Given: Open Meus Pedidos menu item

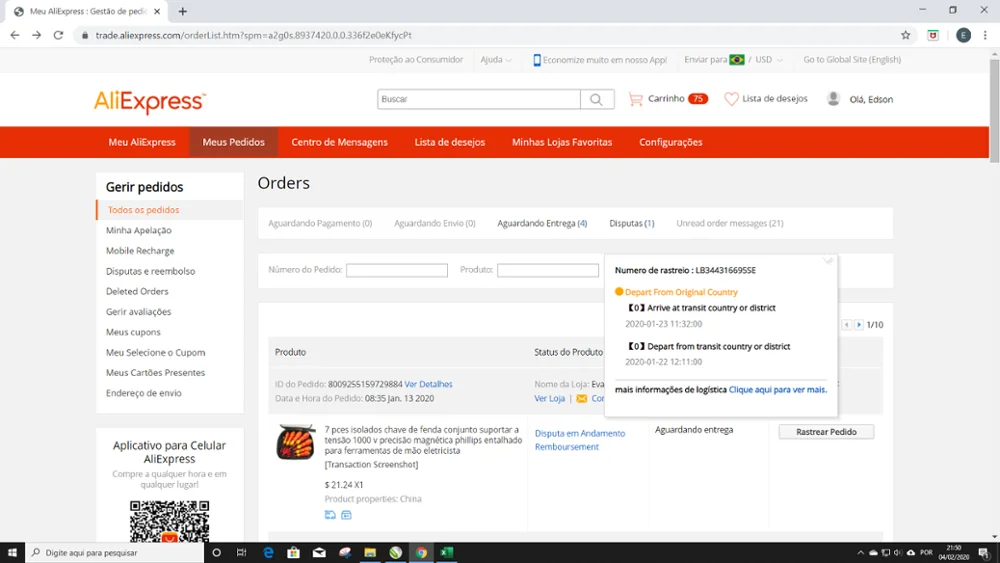Looking at the screenshot, I should (x=233, y=142).
